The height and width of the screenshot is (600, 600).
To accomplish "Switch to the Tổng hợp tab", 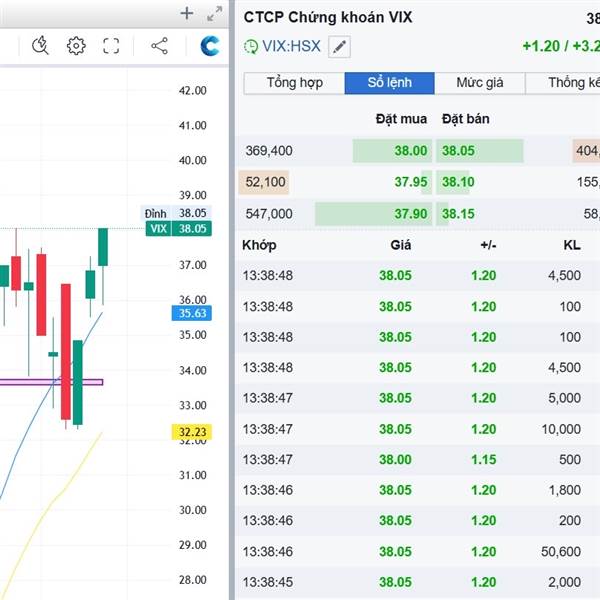I will tap(294, 83).
